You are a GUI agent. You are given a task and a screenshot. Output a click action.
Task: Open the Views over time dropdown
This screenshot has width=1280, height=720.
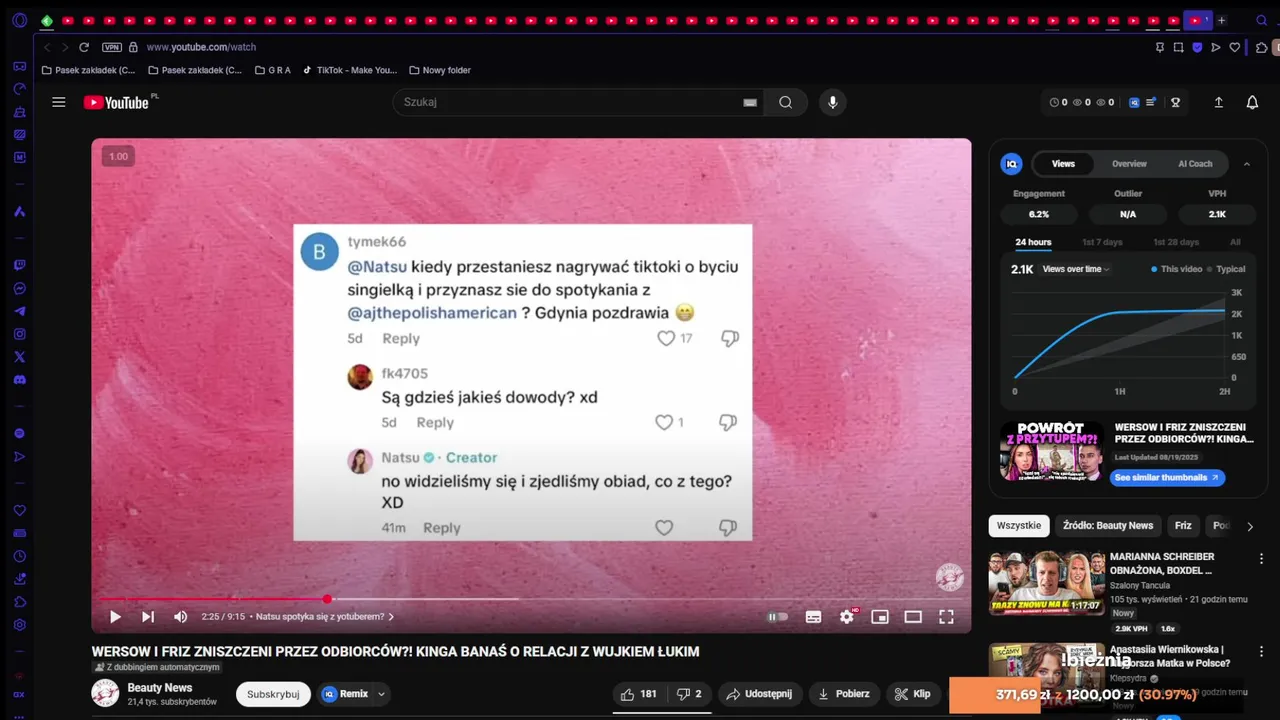pyautogui.click(x=1076, y=269)
